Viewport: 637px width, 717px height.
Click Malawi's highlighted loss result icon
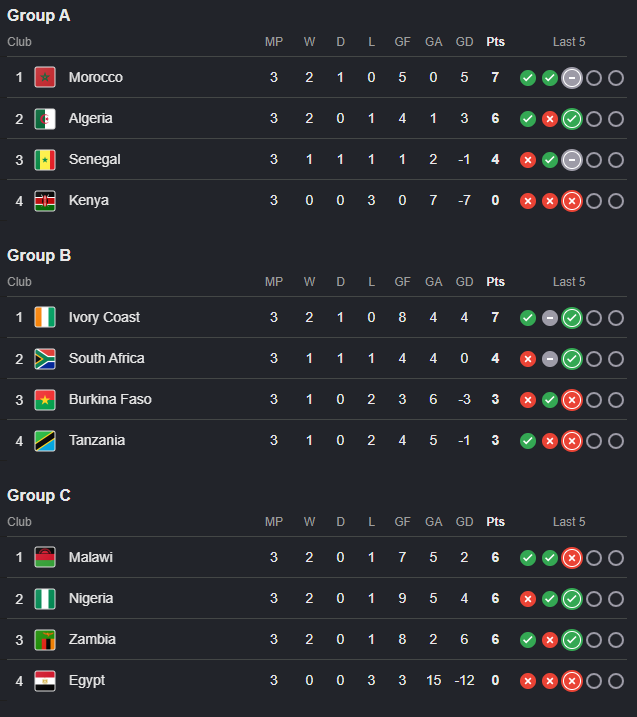[x=572, y=558]
